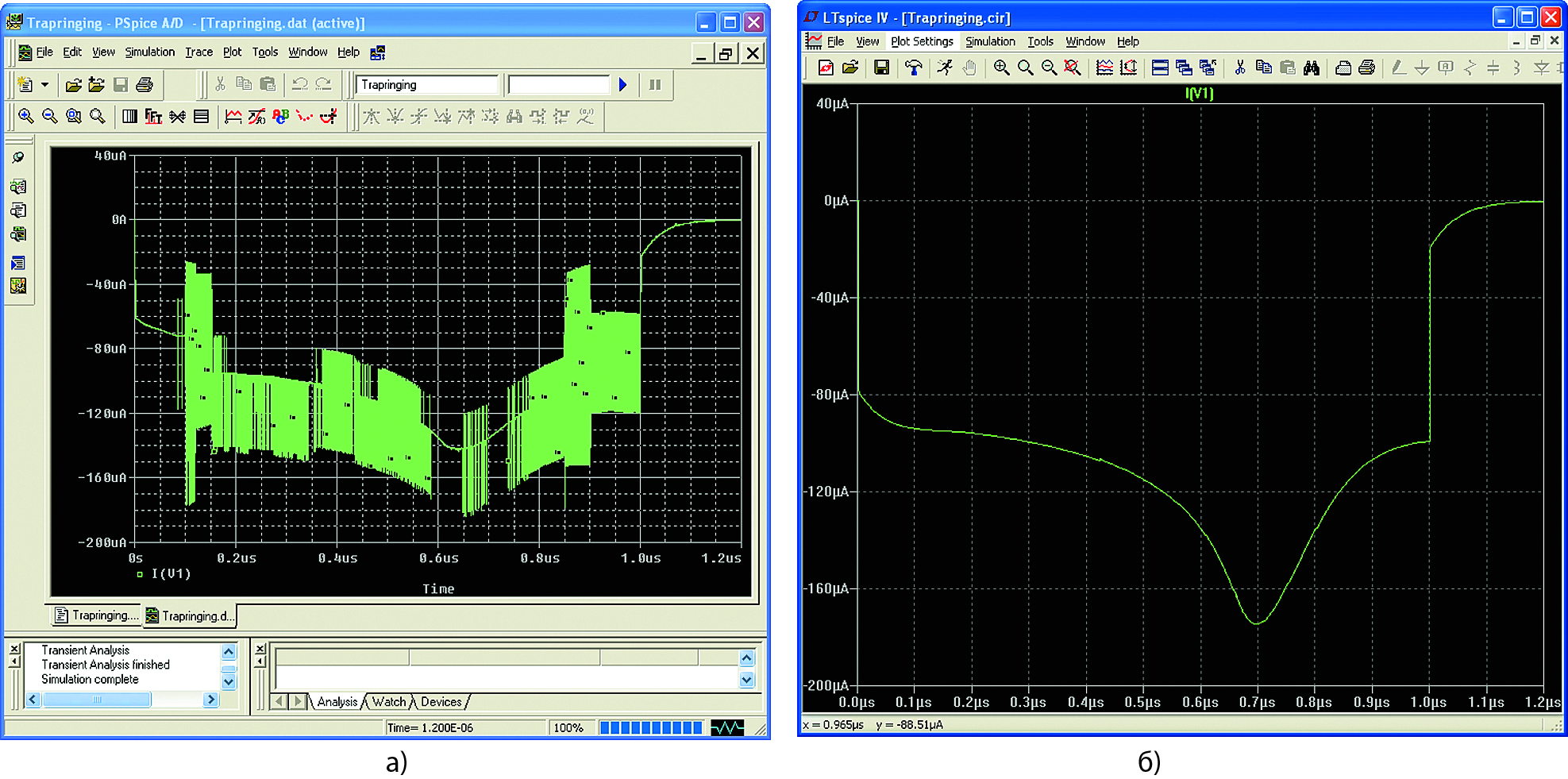Viewport: 1568px width, 779px height.
Task: Click the PSpice Open file folder icon
Action: [74, 84]
